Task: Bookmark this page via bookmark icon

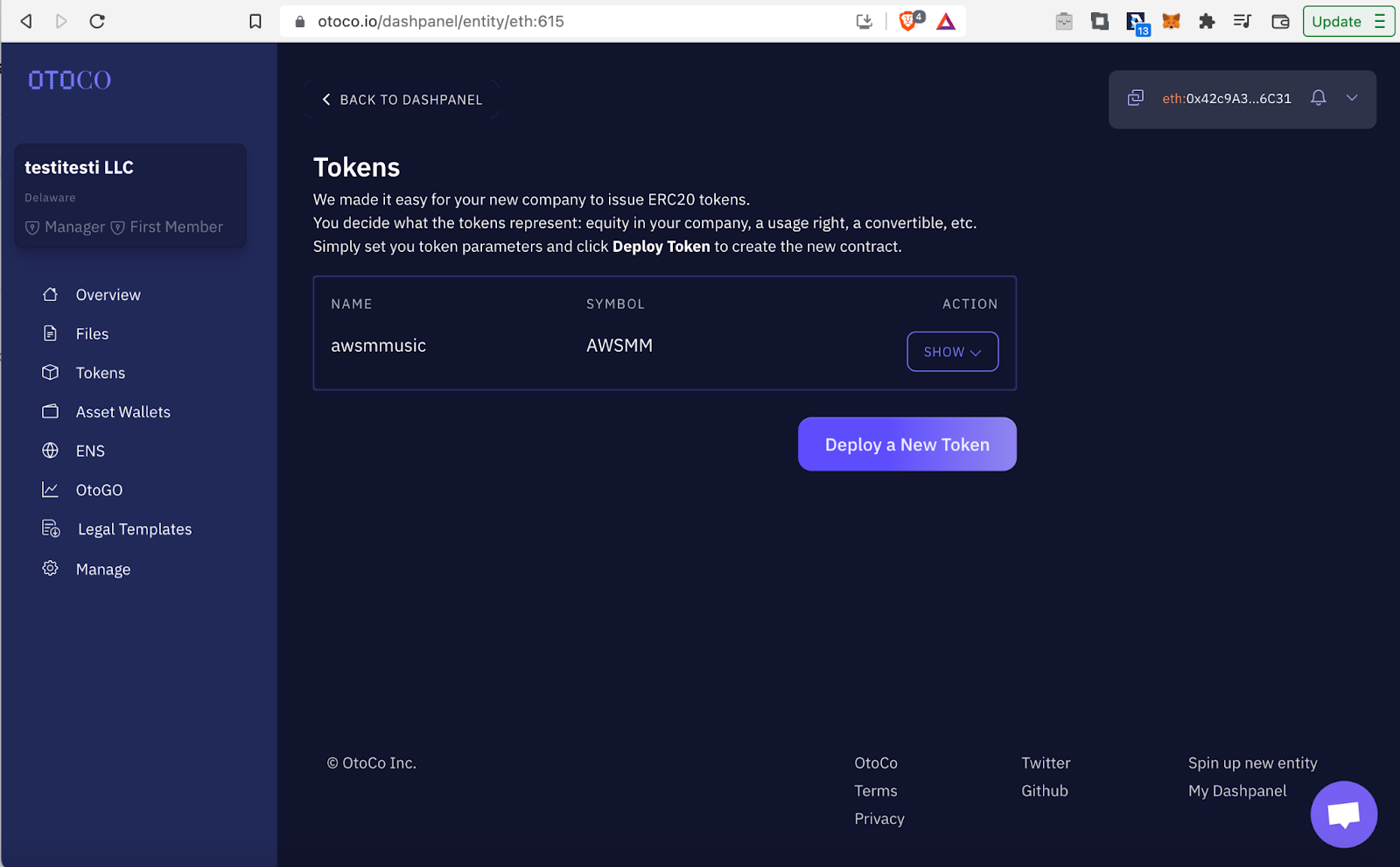Action: click(x=255, y=22)
